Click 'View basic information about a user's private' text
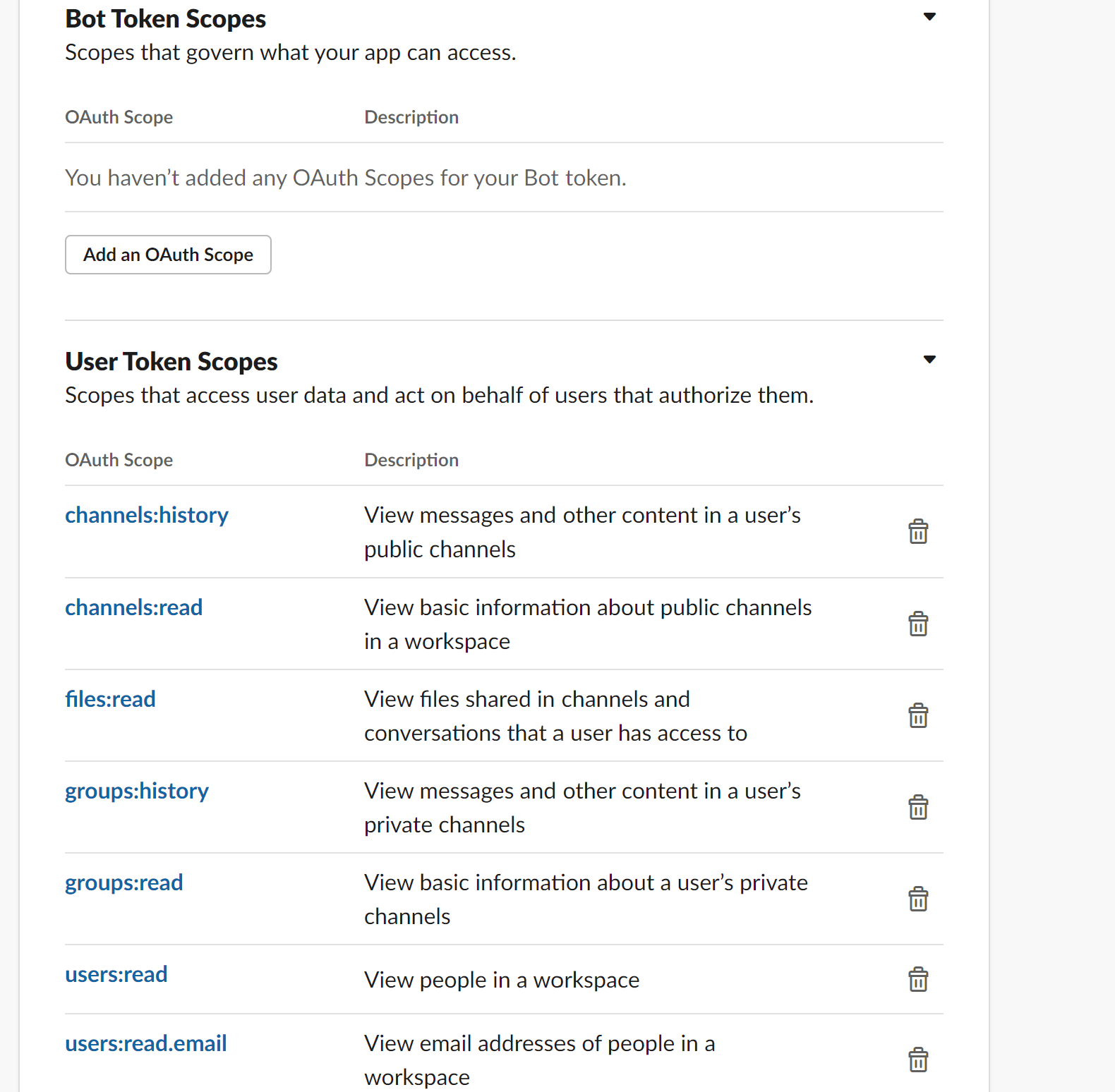The height and width of the screenshot is (1092, 1115). click(586, 899)
